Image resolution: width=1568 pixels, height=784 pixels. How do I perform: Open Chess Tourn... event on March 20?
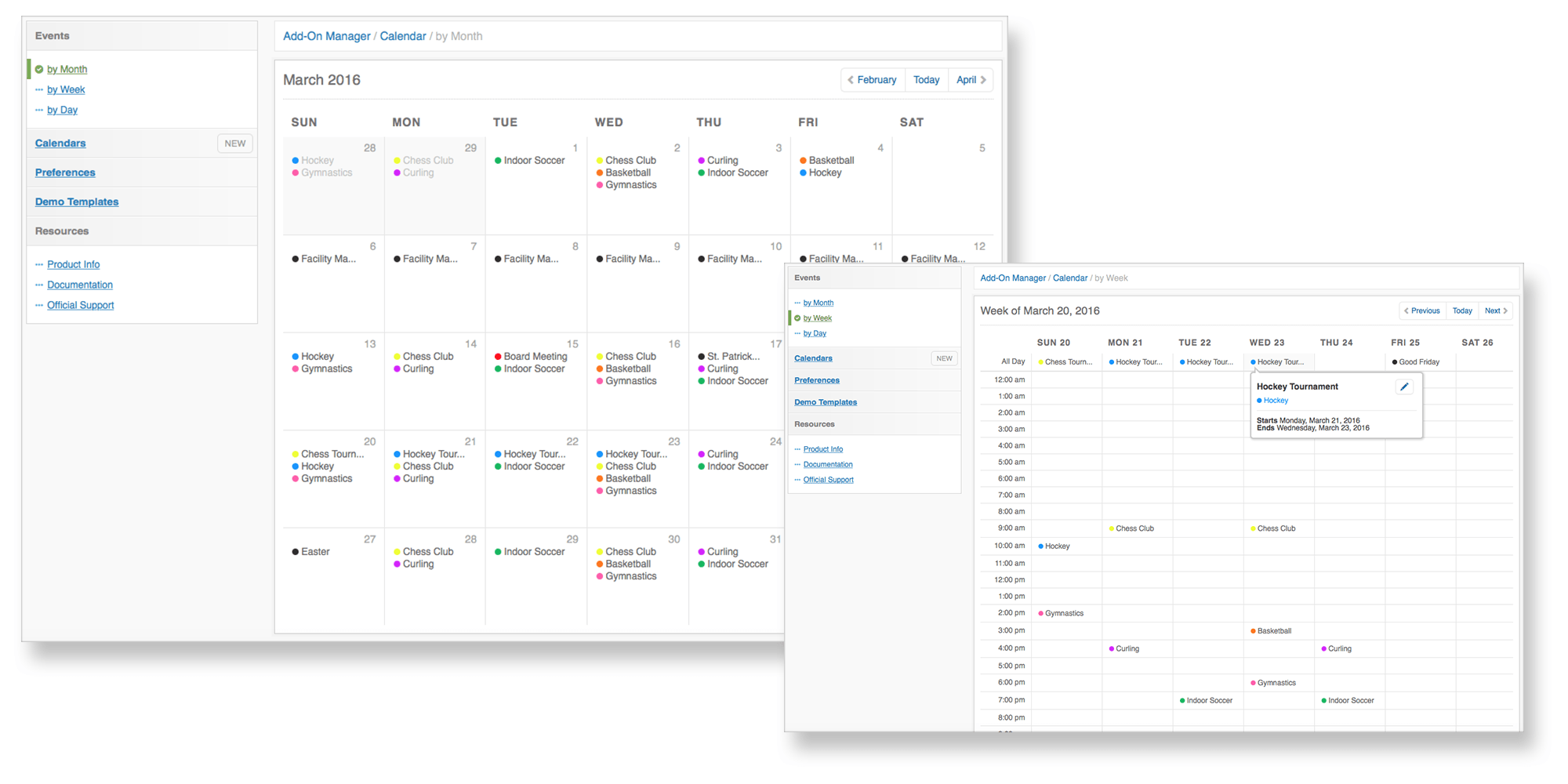328,454
